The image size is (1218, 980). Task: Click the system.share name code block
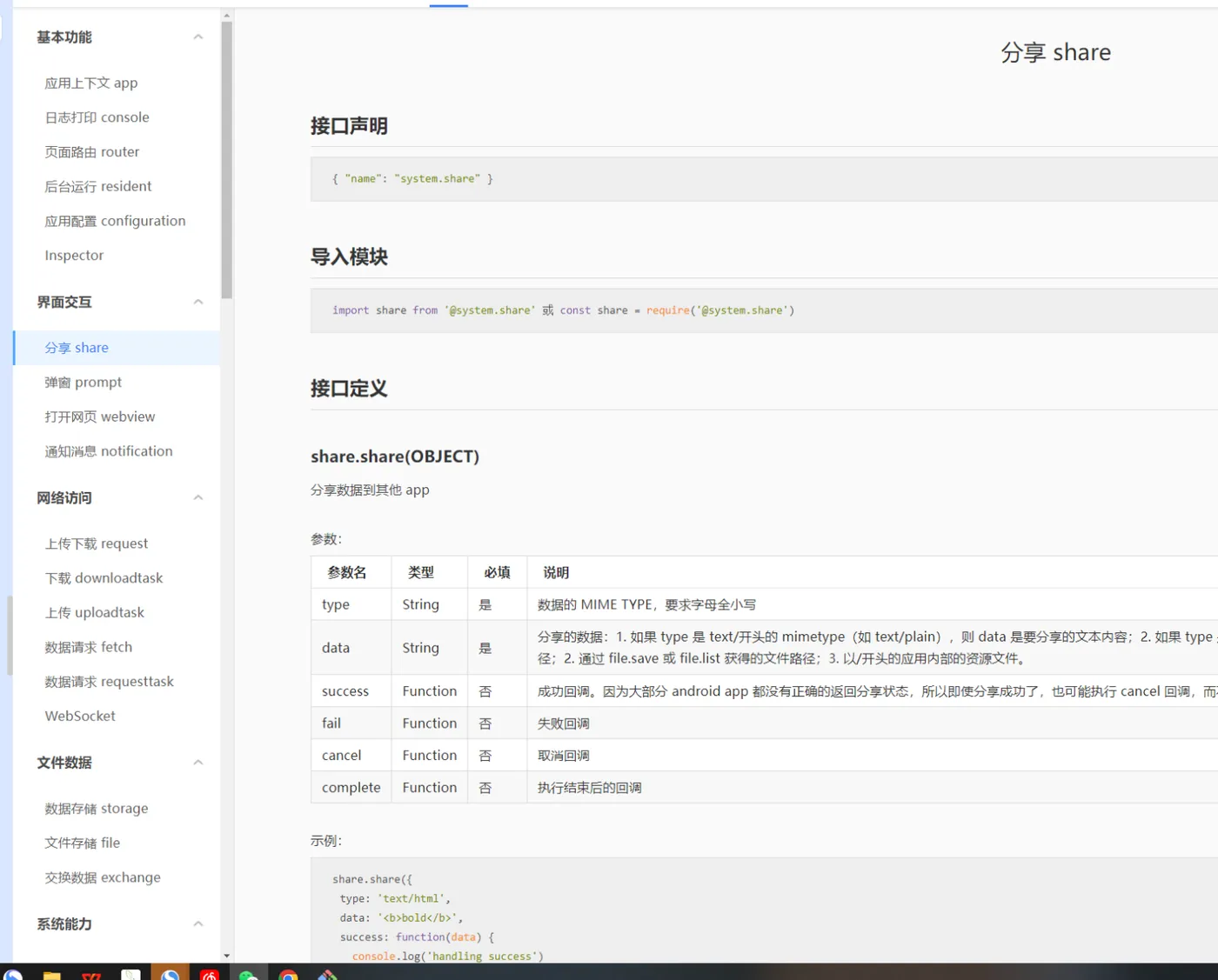coord(764,179)
